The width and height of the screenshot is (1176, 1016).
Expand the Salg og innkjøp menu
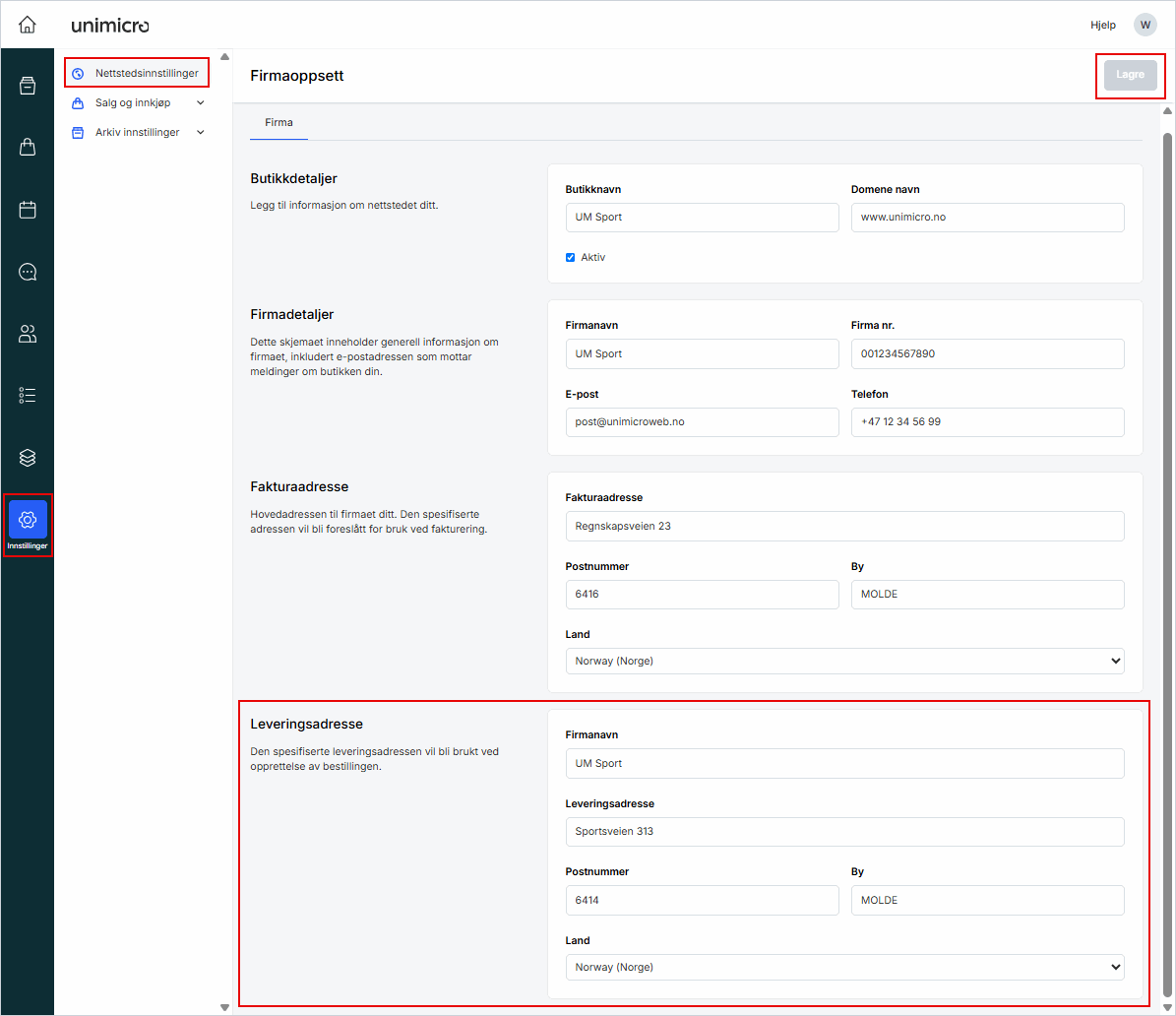(x=138, y=102)
